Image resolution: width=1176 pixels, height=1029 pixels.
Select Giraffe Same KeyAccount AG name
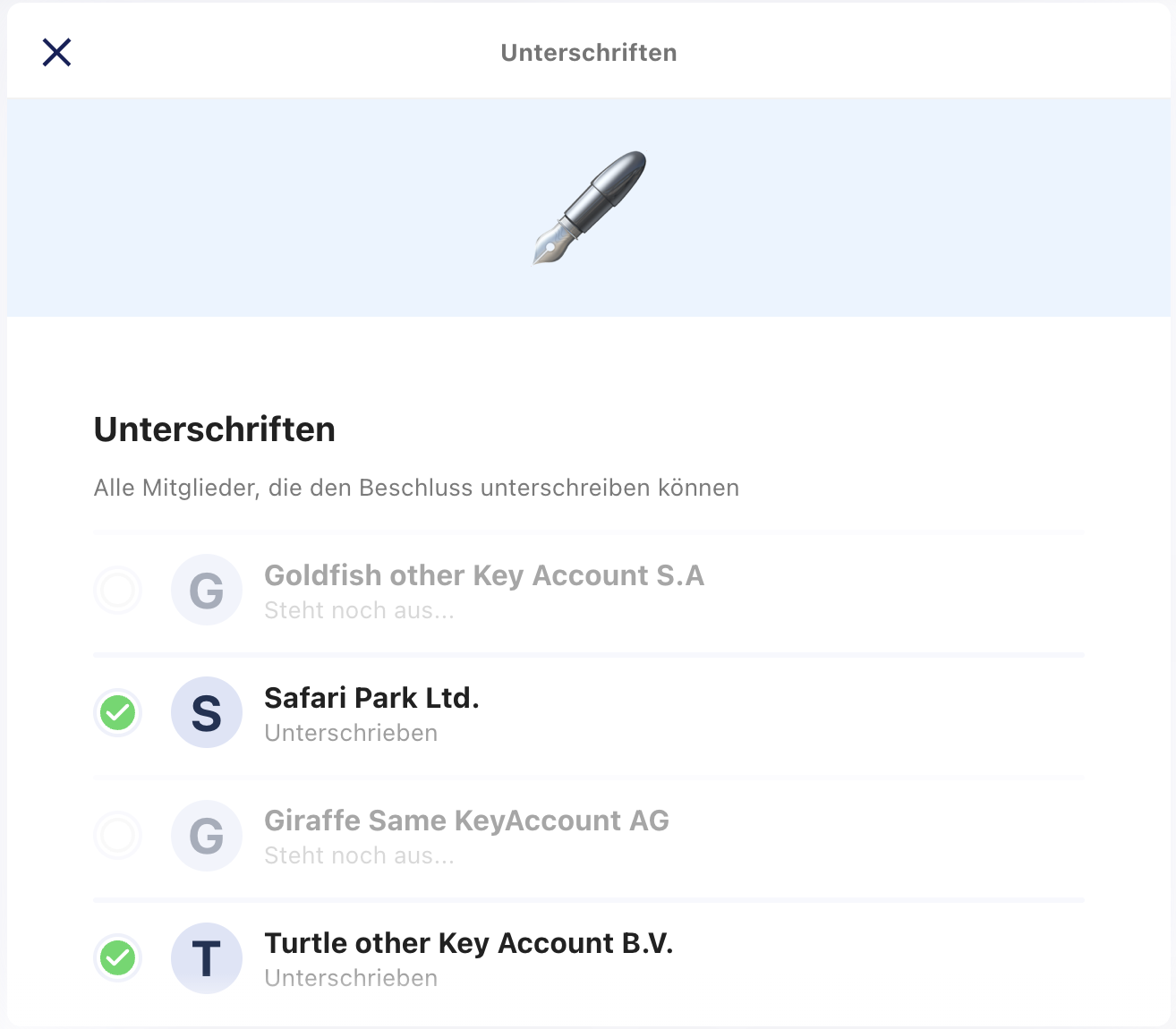pos(466,821)
